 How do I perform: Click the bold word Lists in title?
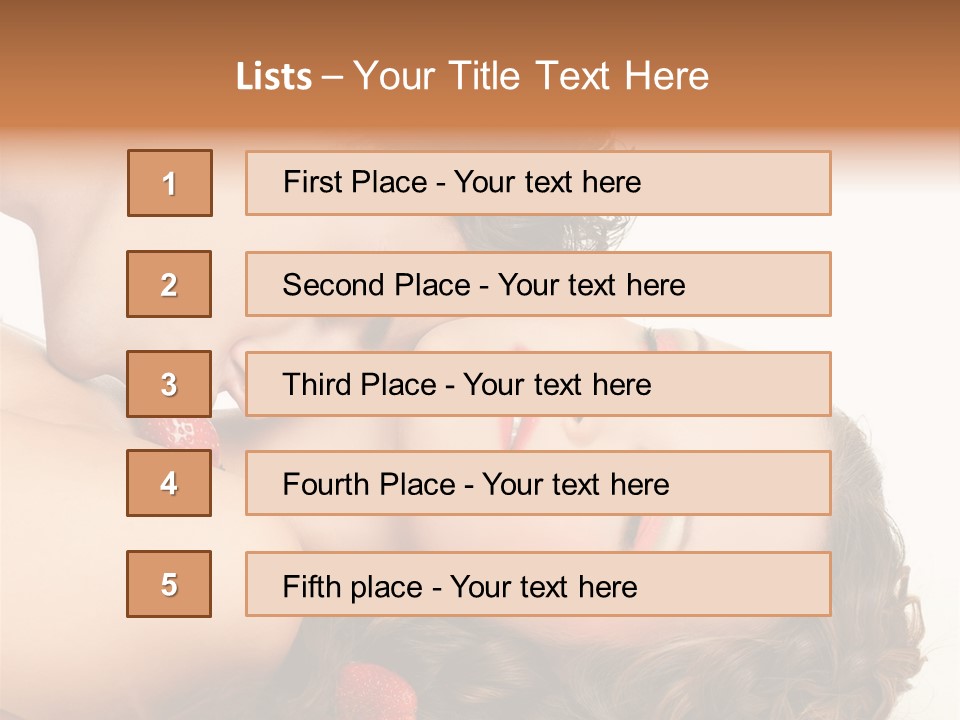[274, 76]
